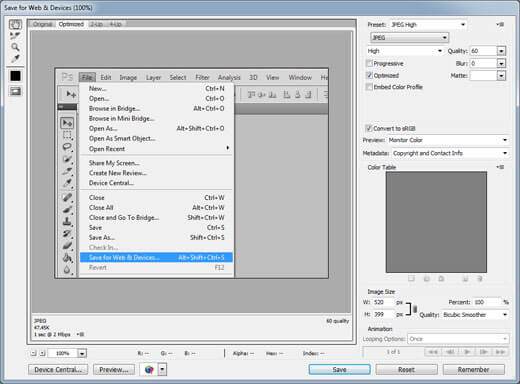520x384 pixels.
Task: Open the Looping Options dropdown
Action: click(458, 339)
